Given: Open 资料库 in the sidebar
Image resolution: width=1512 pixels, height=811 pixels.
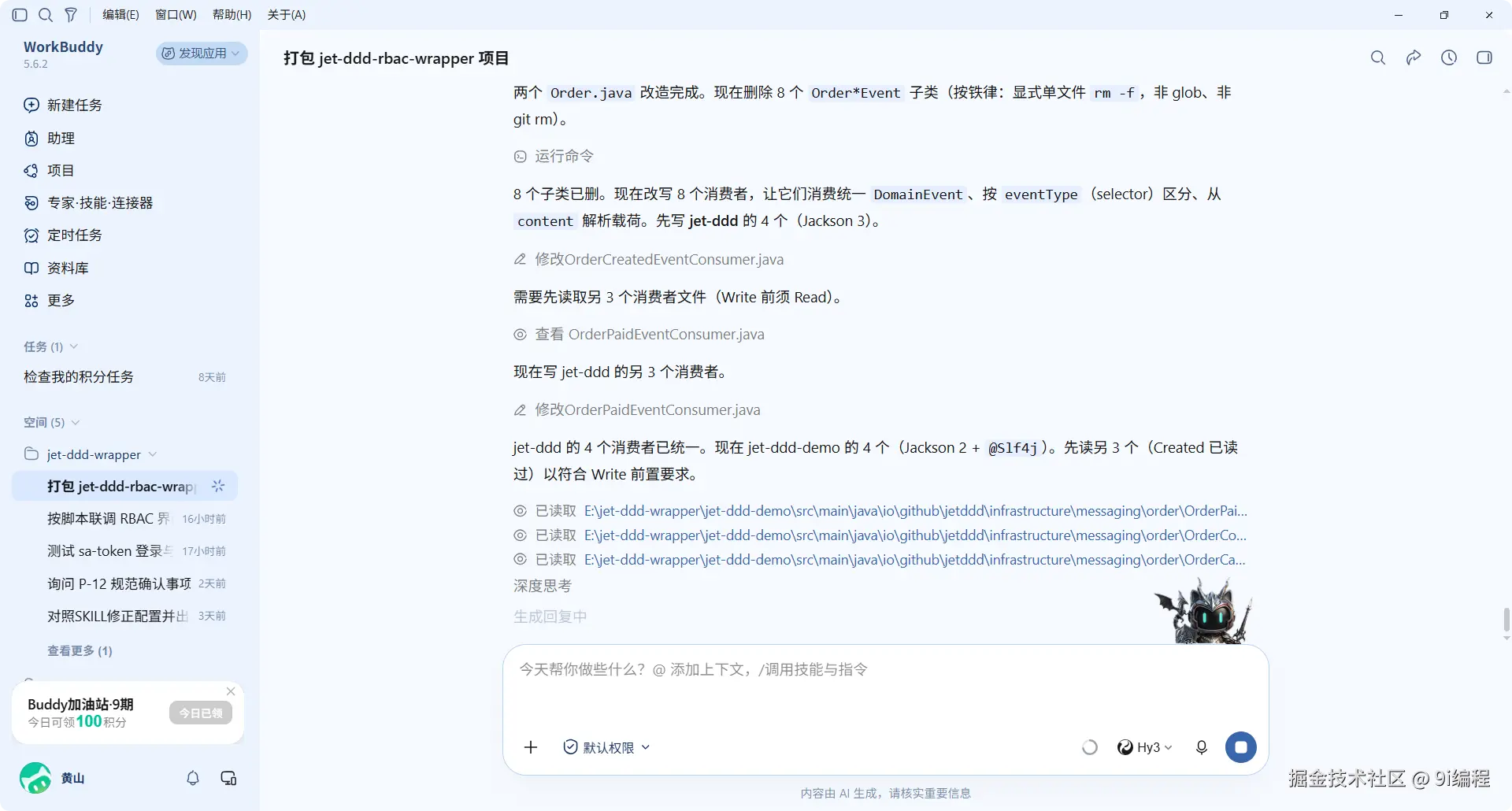Looking at the screenshot, I should pos(56,268).
